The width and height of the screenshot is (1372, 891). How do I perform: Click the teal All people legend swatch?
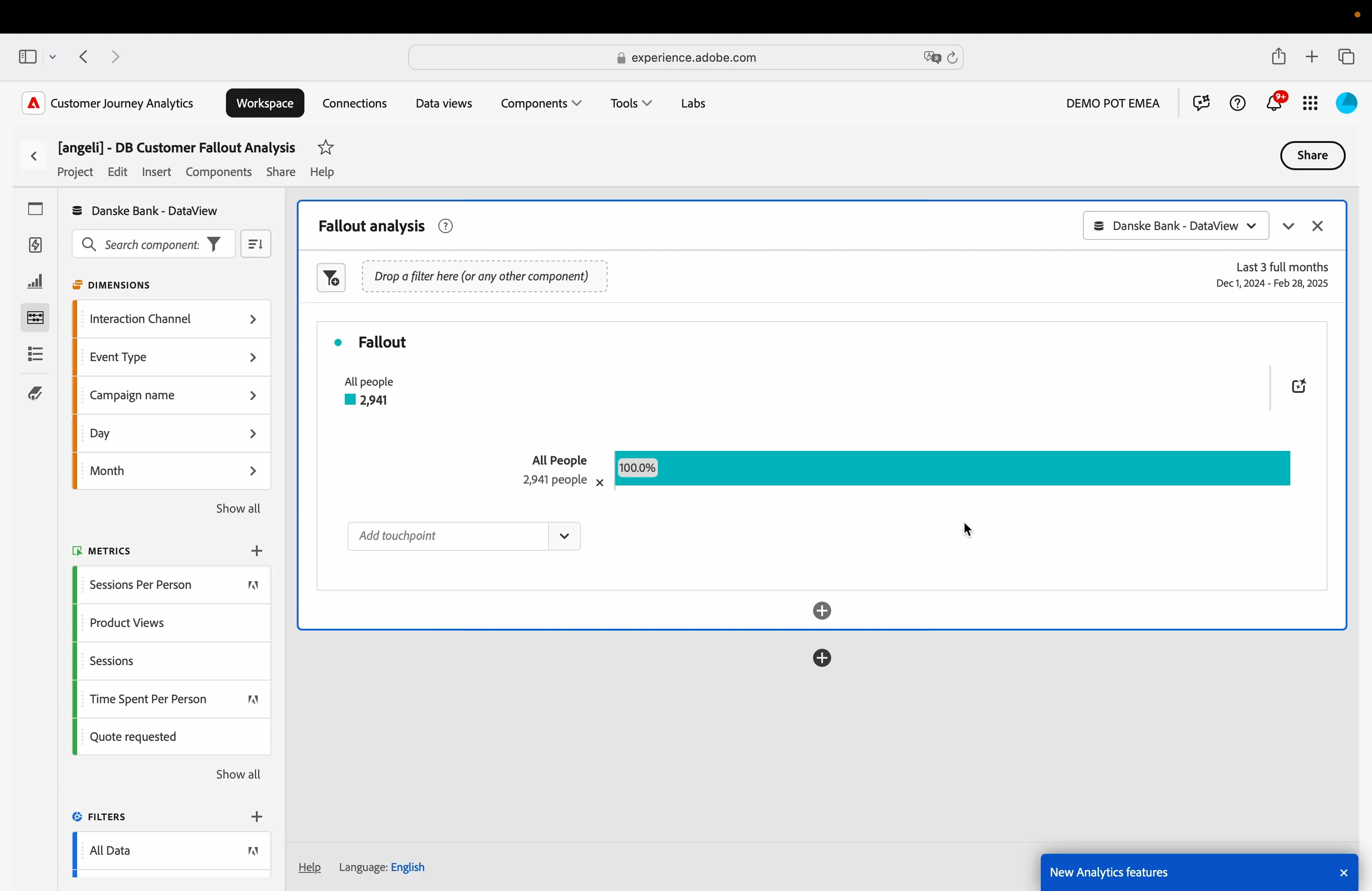(350, 399)
